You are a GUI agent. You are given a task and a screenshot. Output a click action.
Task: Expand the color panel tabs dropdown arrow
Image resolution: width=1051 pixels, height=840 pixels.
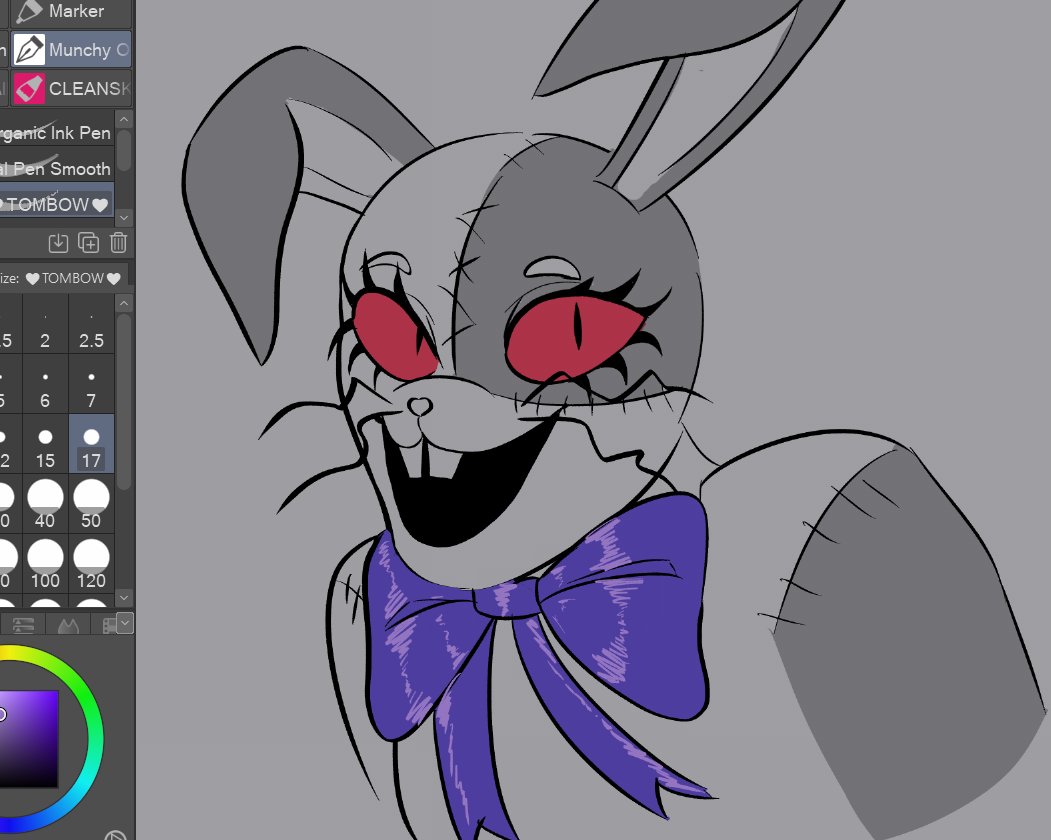pyautogui.click(x=125, y=623)
